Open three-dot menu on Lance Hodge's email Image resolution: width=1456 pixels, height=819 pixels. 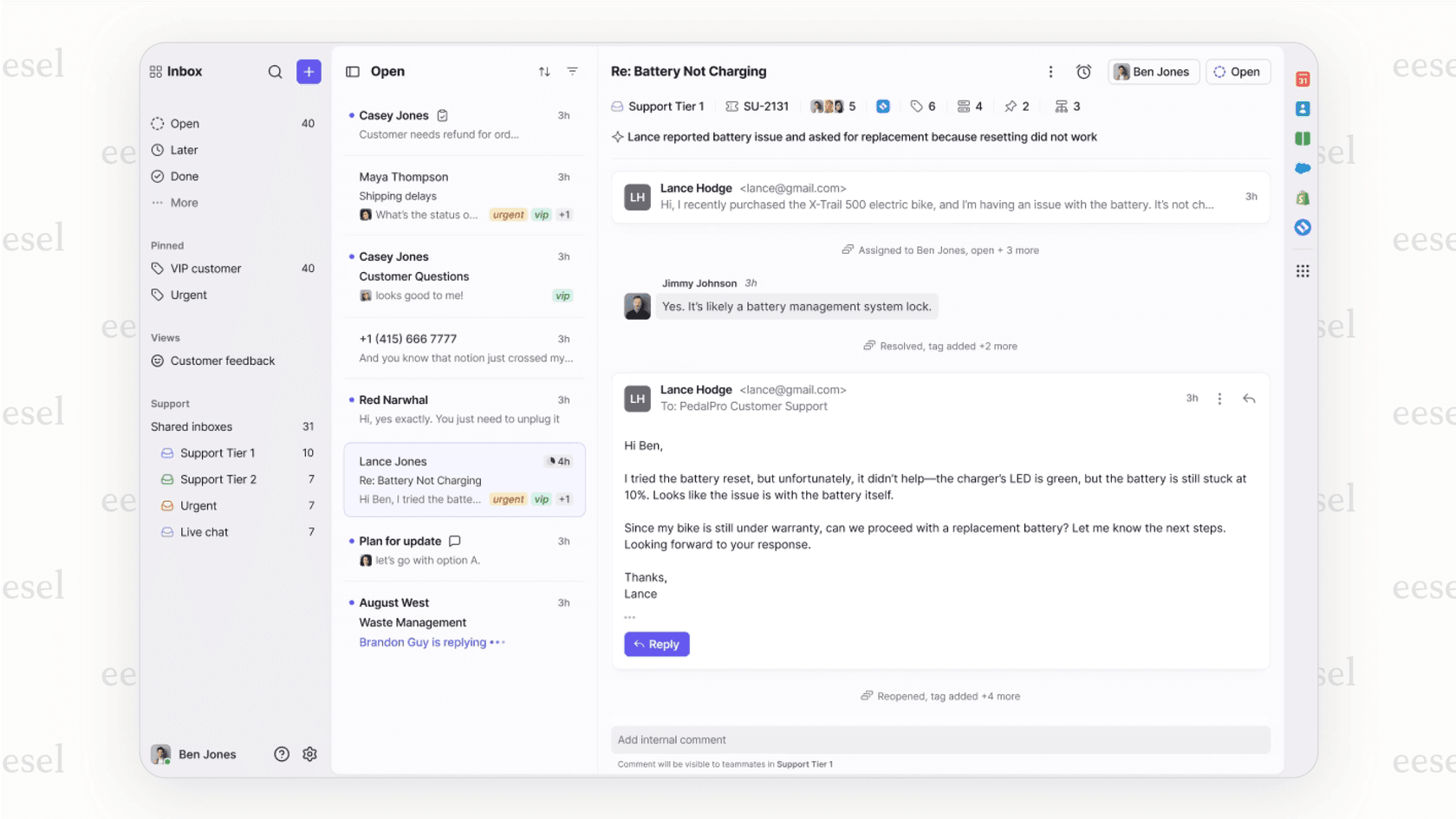click(x=1219, y=399)
